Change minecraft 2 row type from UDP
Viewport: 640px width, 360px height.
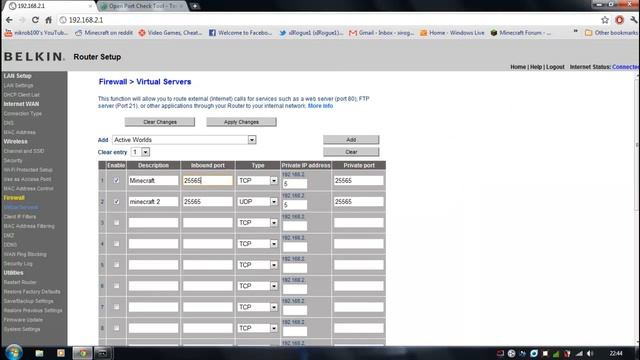258,202
